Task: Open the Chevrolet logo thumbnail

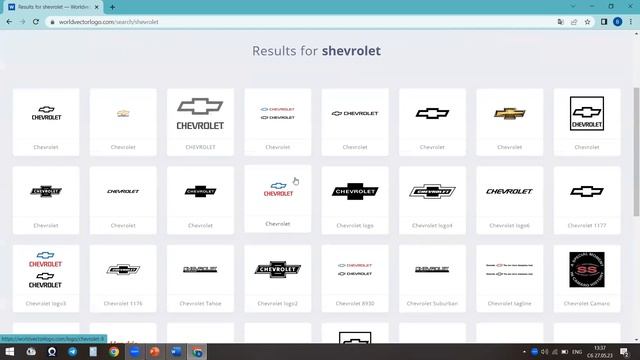Action: click(x=355, y=191)
